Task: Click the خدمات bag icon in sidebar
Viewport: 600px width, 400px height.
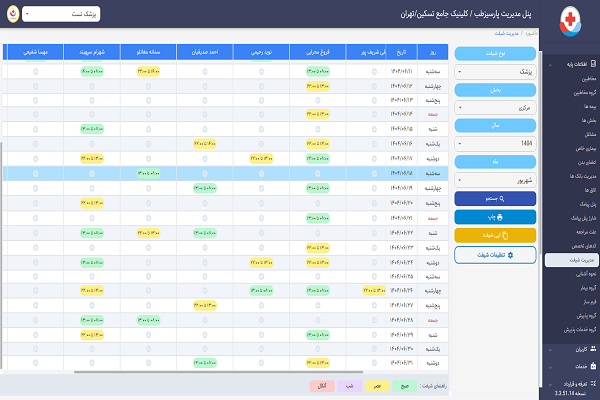Action: pos(593,366)
